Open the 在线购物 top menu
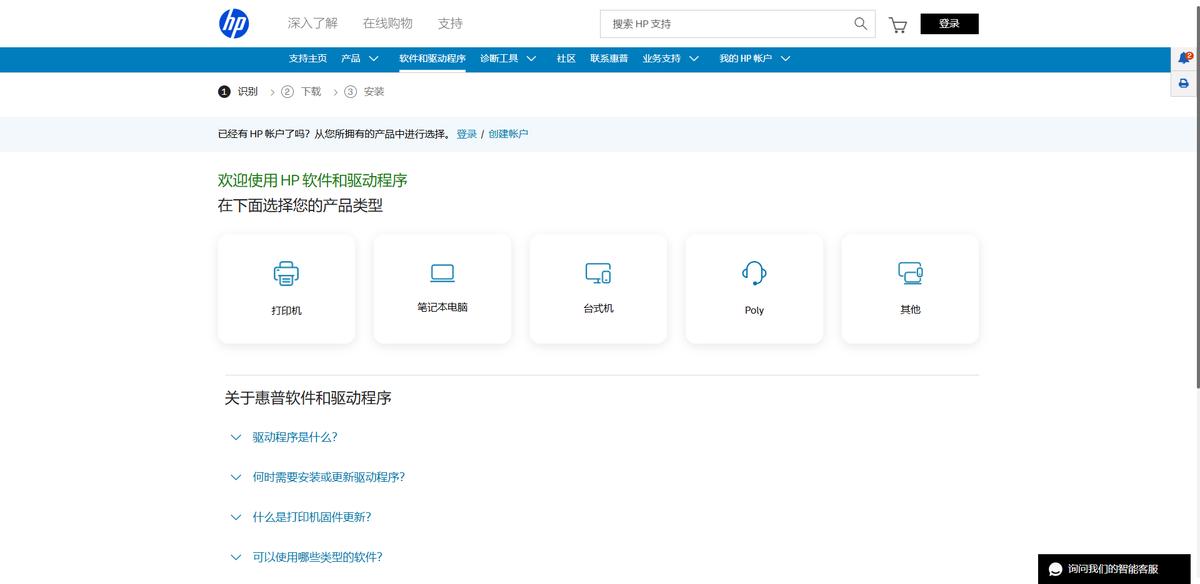The image size is (1200, 584). pyautogui.click(x=387, y=23)
